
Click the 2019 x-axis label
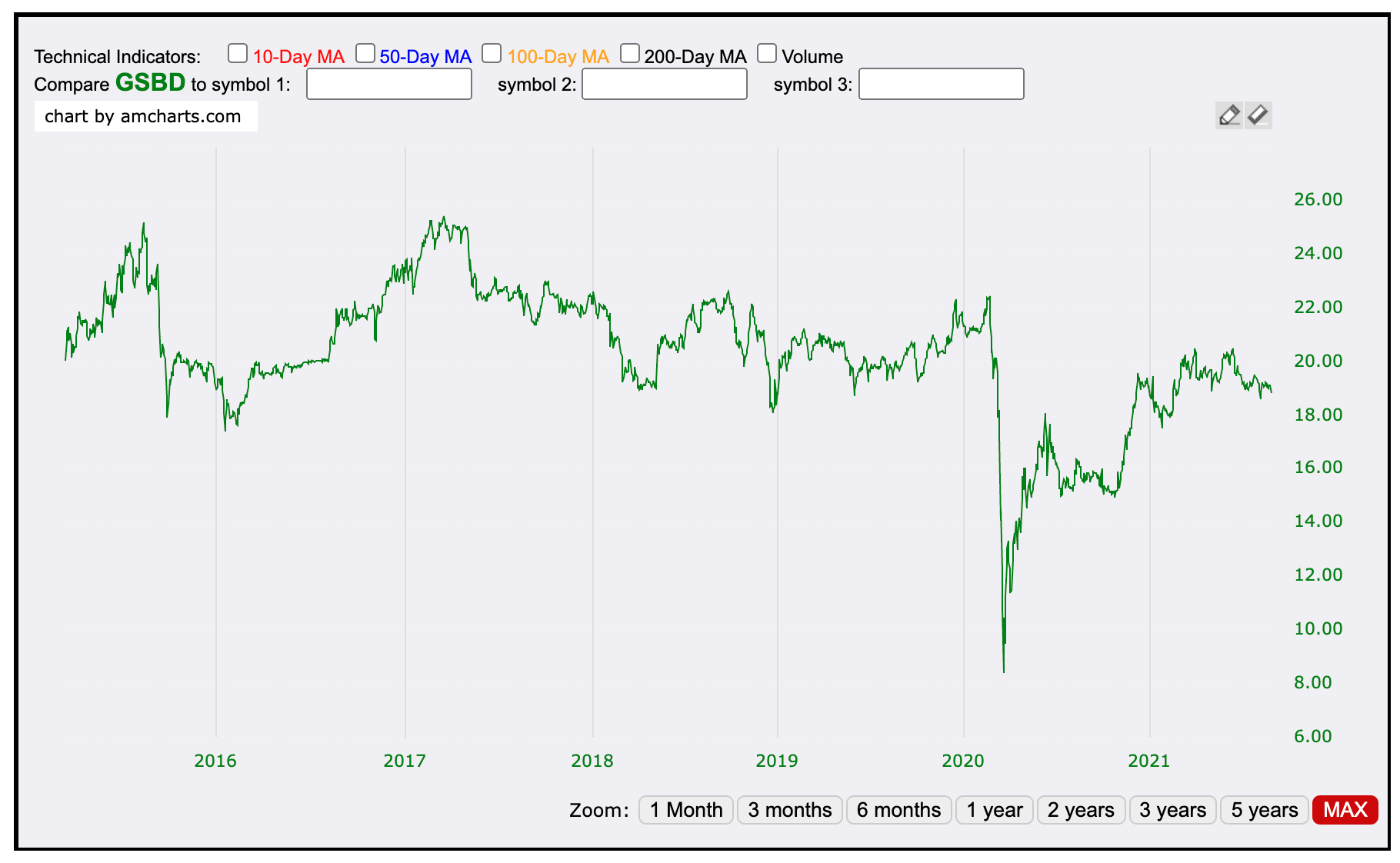(x=777, y=761)
